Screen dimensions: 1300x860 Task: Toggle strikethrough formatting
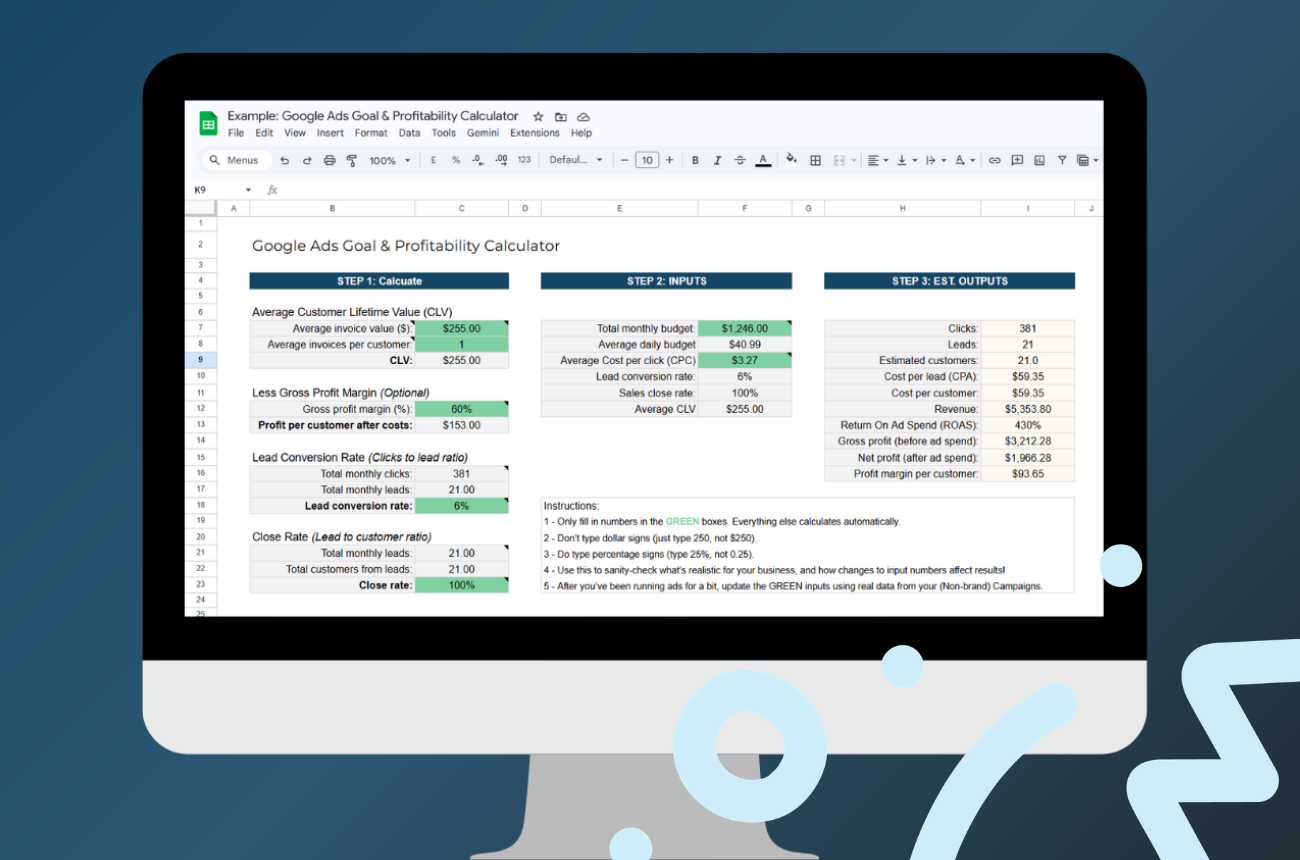click(740, 160)
